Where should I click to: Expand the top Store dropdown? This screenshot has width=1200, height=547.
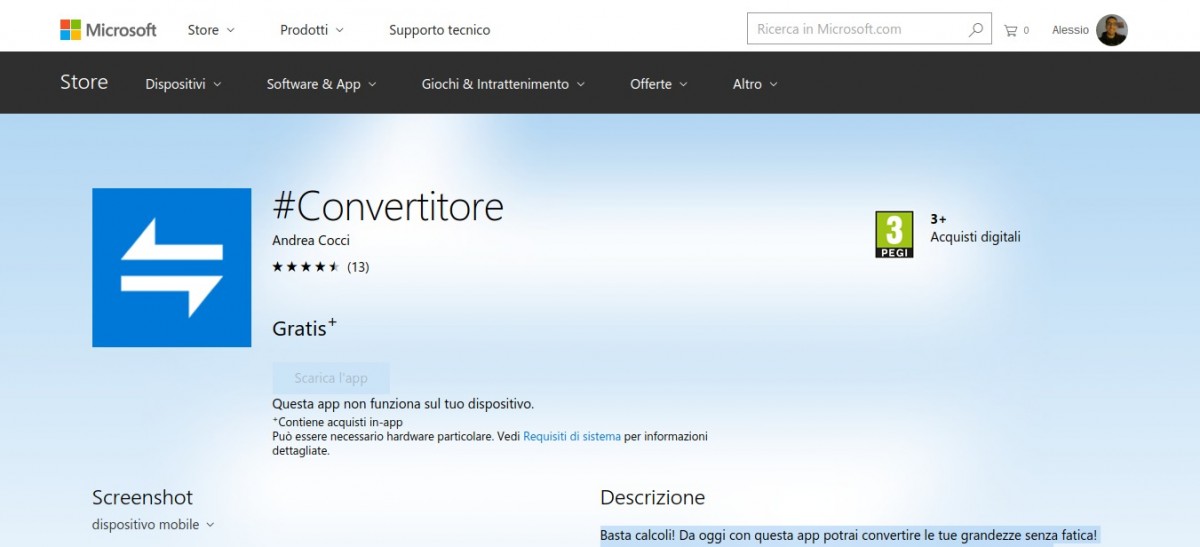pos(211,30)
